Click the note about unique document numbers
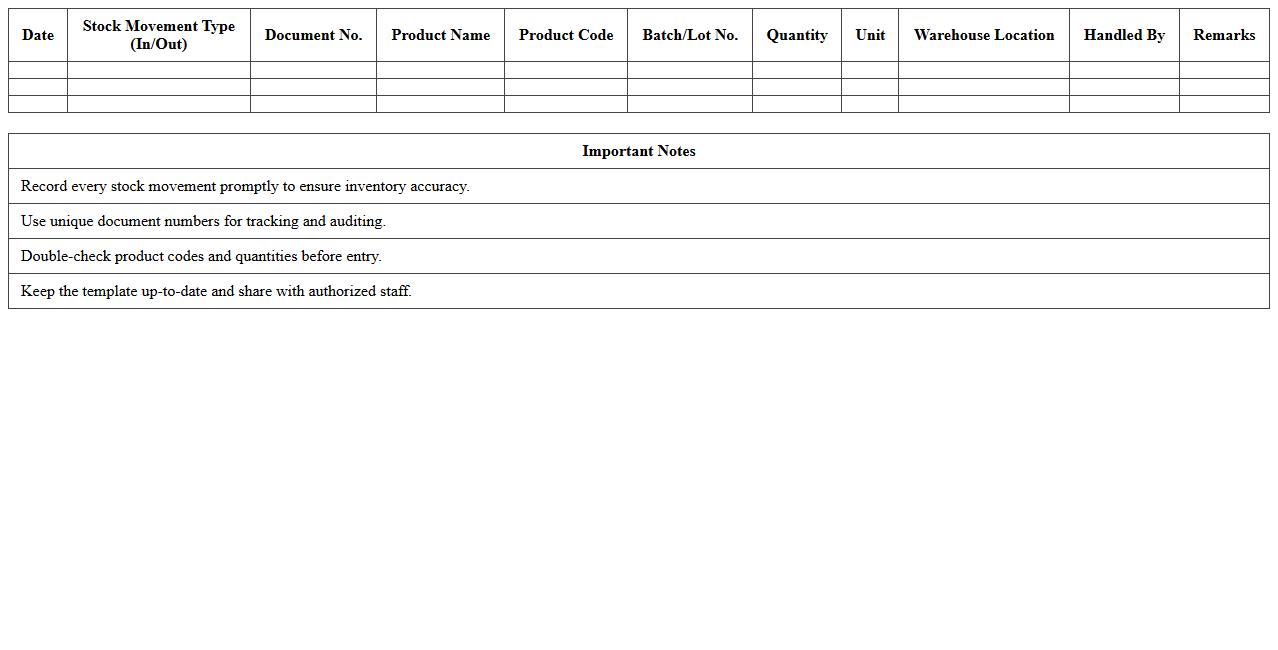 203,221
